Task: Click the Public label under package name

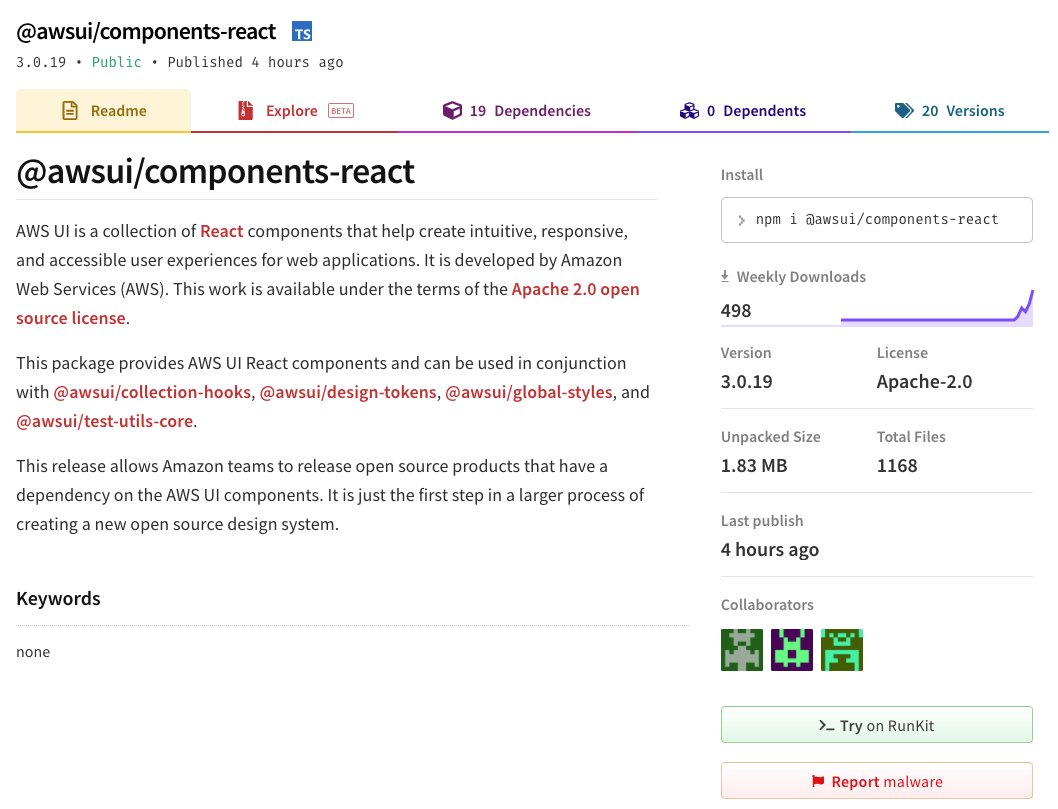Action: pos(117,62)
